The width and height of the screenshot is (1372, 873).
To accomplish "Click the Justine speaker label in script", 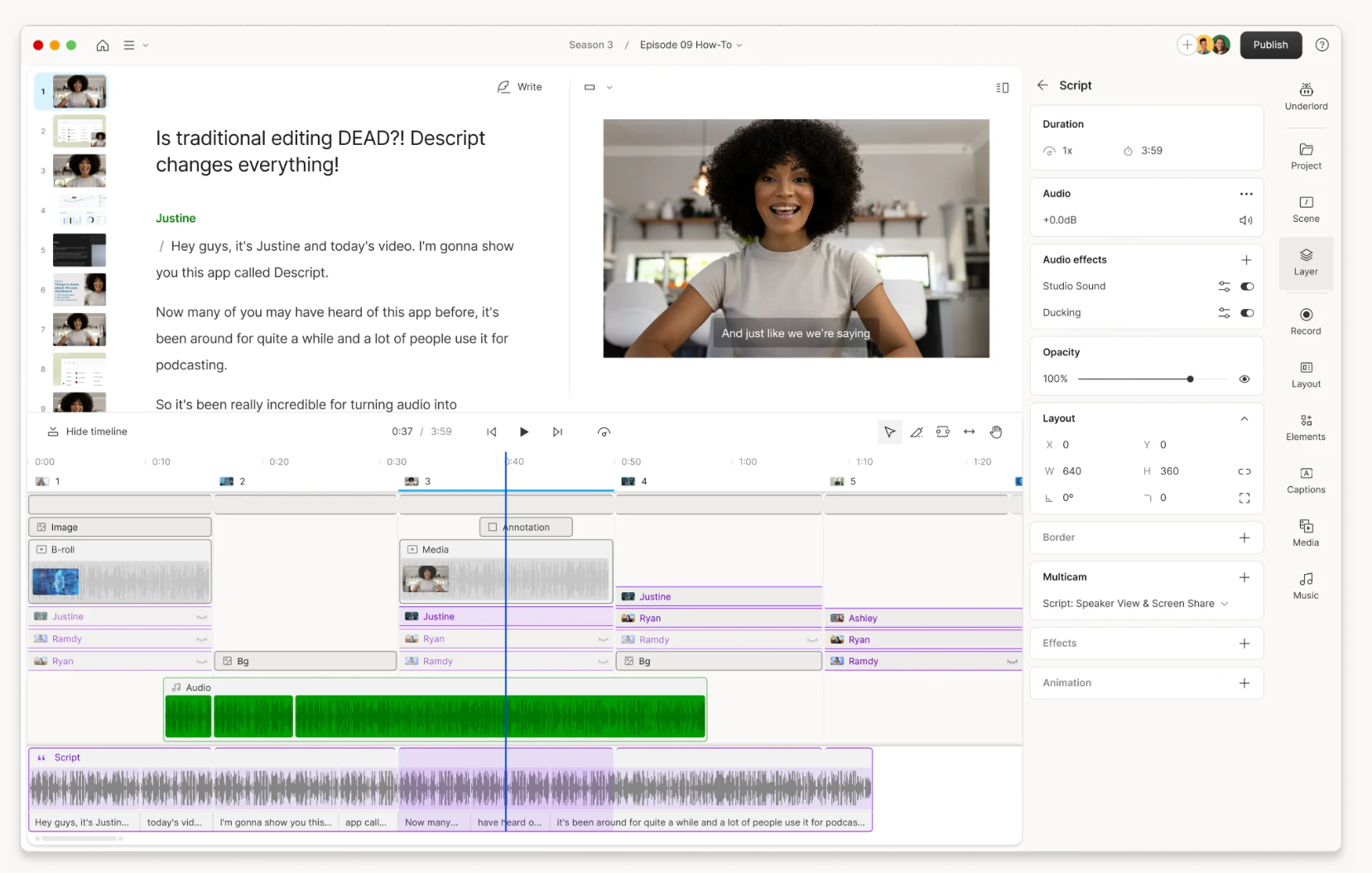I will (176, 219).
